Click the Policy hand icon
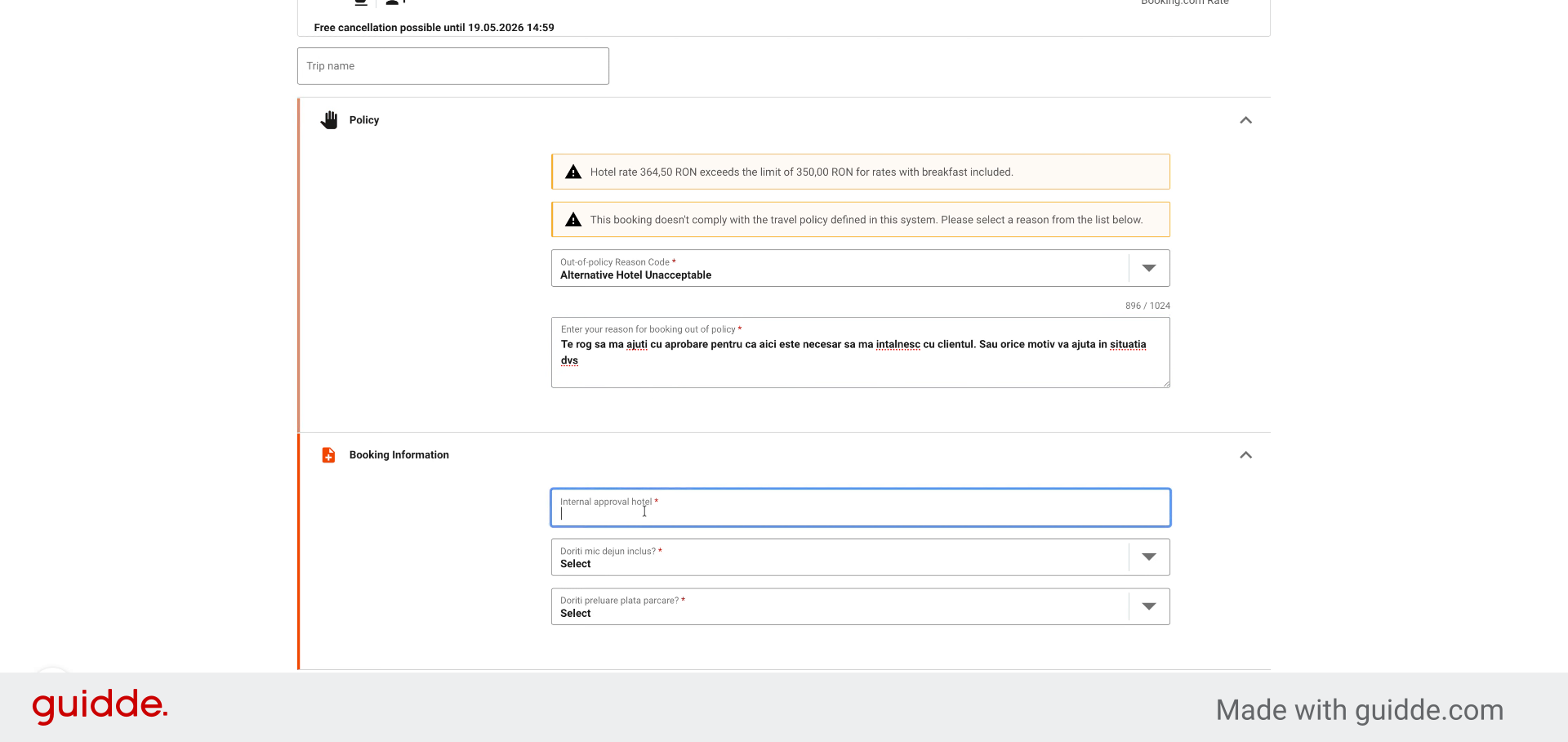Image resolution: width=1568 pixels, height=742 pixels. pos(329,120)
